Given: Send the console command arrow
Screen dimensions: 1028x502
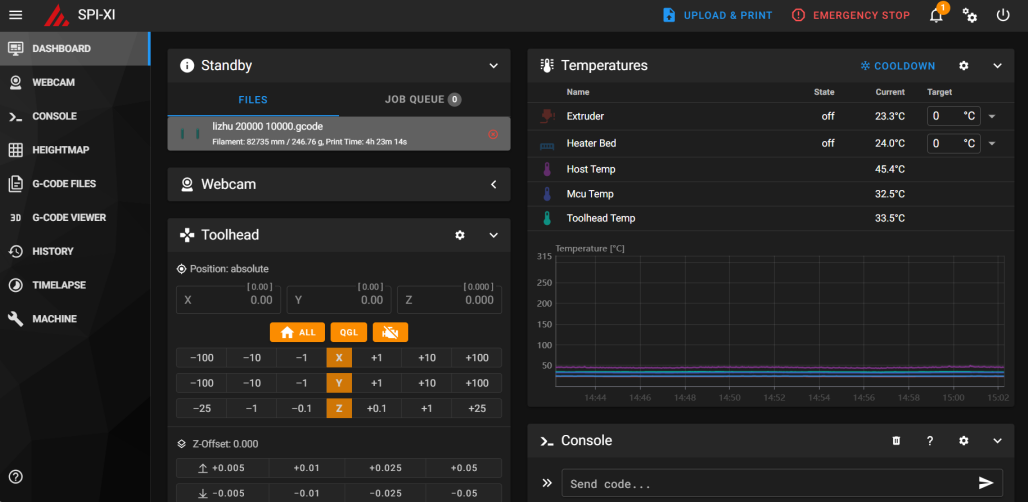Looking at the screenshot, I should (986, 483).
